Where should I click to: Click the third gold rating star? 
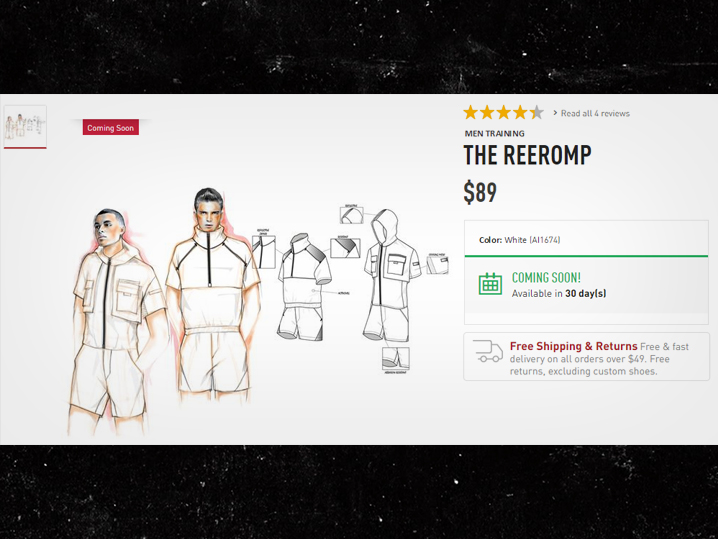(504, 112)
